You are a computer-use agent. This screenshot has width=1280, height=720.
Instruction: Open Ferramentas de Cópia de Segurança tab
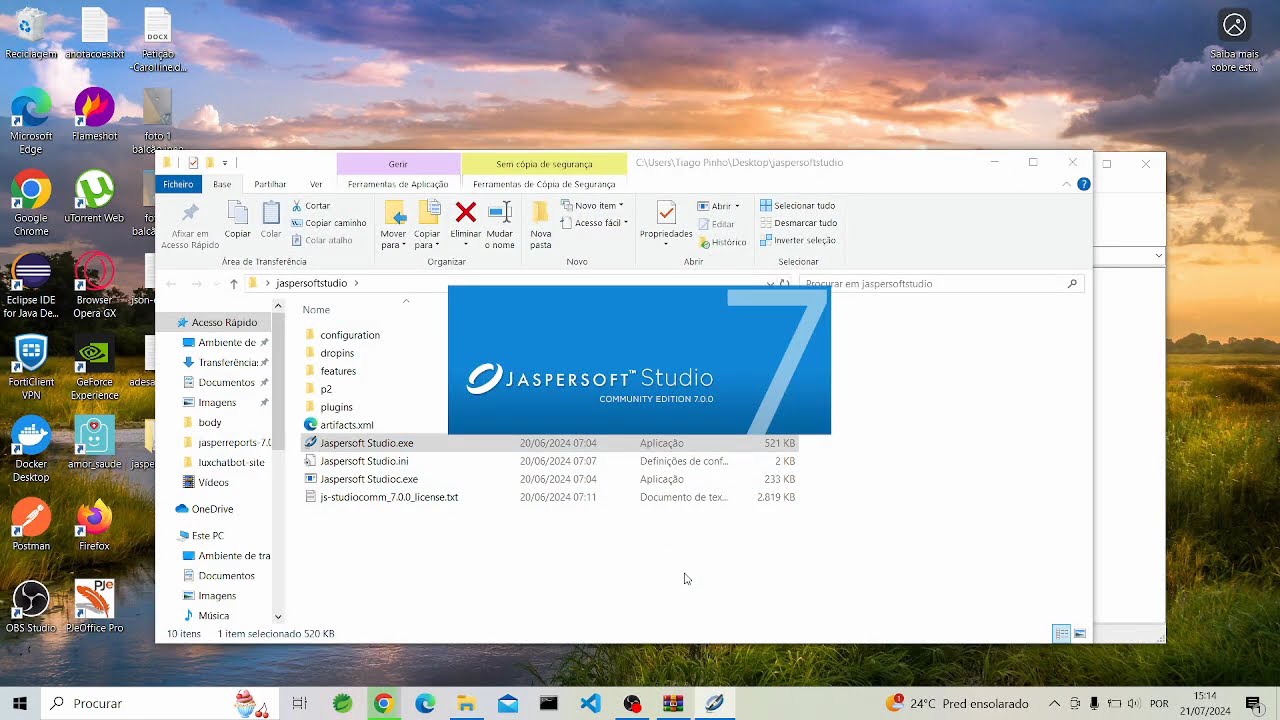pyautogui.click(x=544, y=184)
